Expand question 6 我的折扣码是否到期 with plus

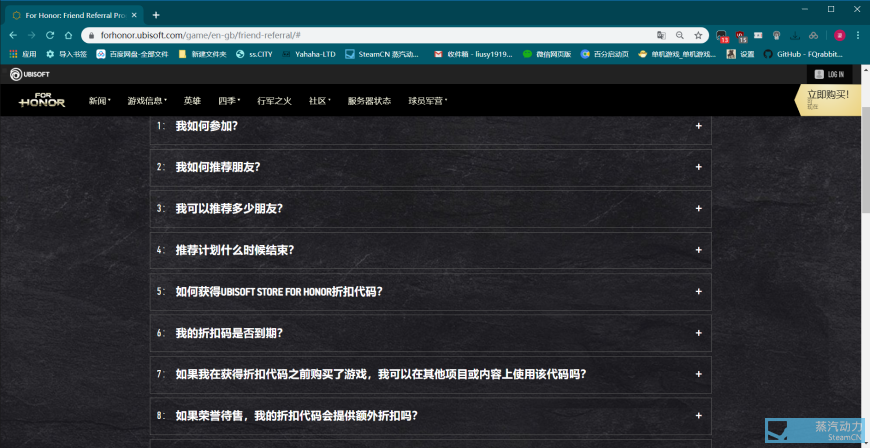[x=699, y=333]
